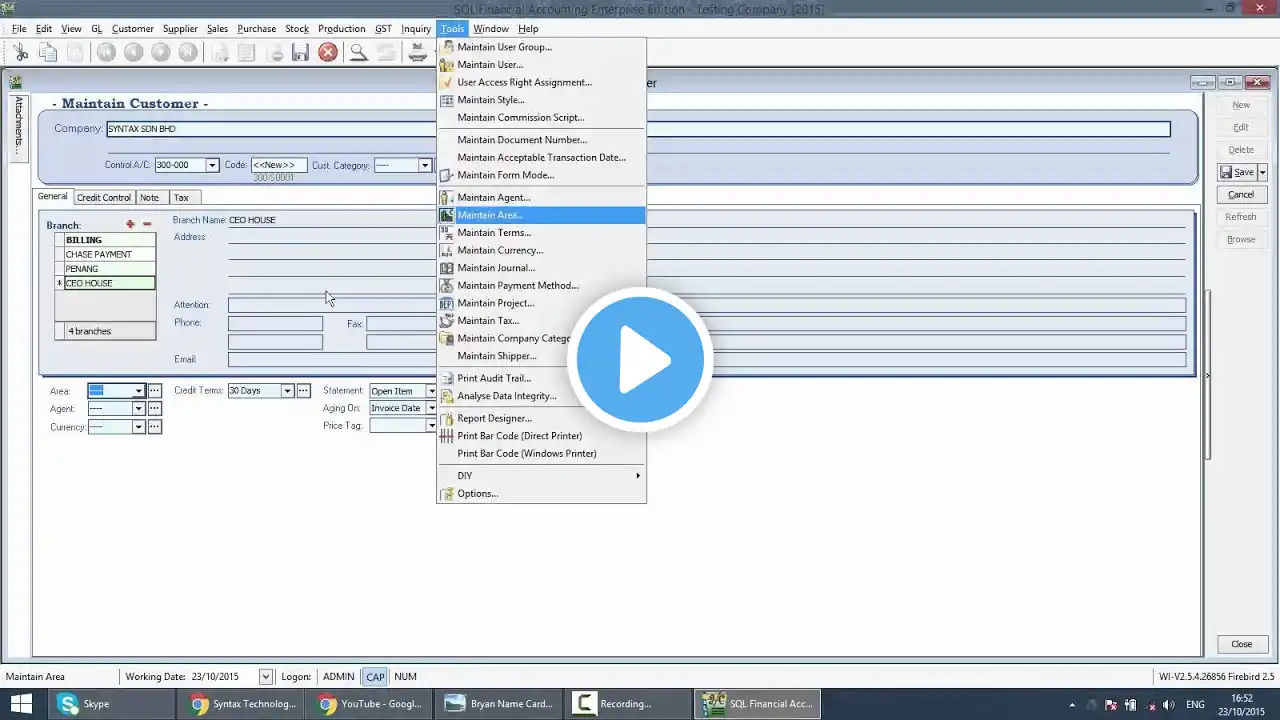1280x720 pixels.
Task: Click the Cancel button on right panel
Action: pos(1241,195)
